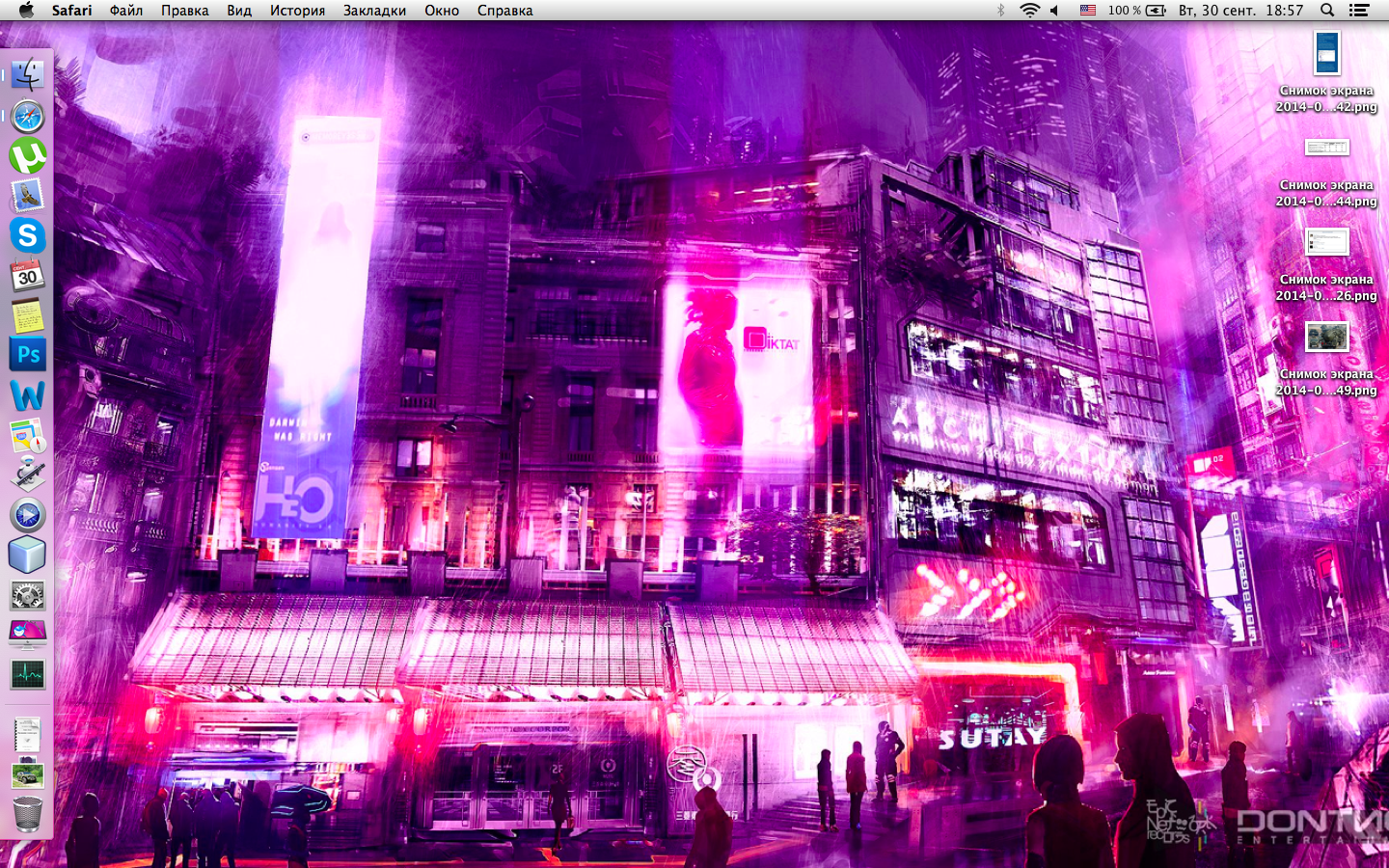Open the Apple menu
The image size is (1389, 868).
[x=26, y=11]
